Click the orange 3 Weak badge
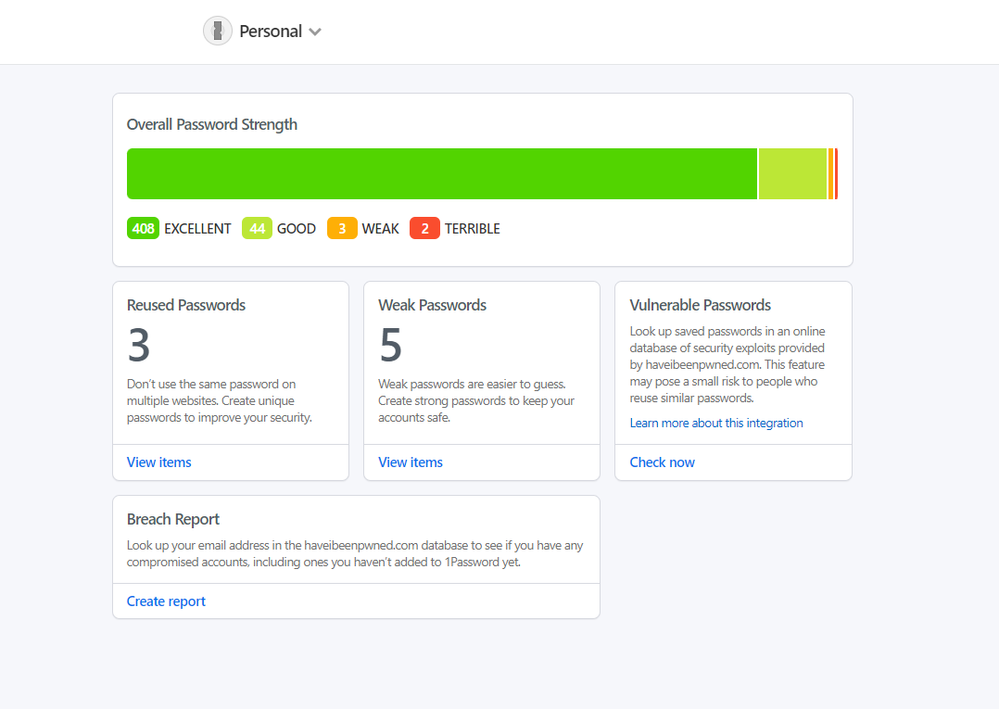The image size is (999, 709). tap(342, 229)
